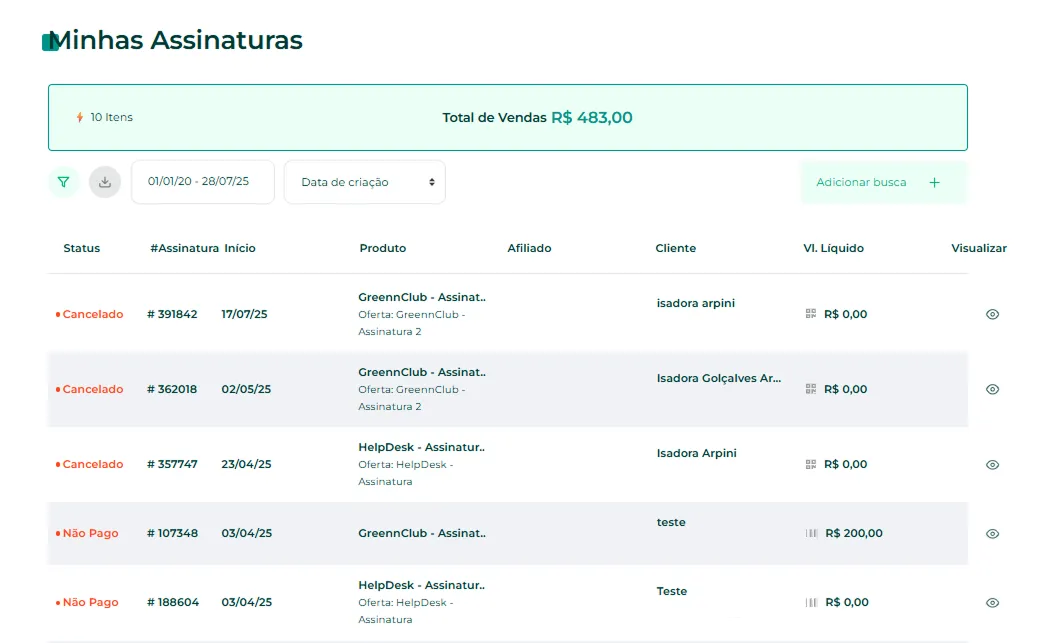Click the Visualizar column header
Image resolution: width=1041 pixels, height=643 pixels.
979,248
